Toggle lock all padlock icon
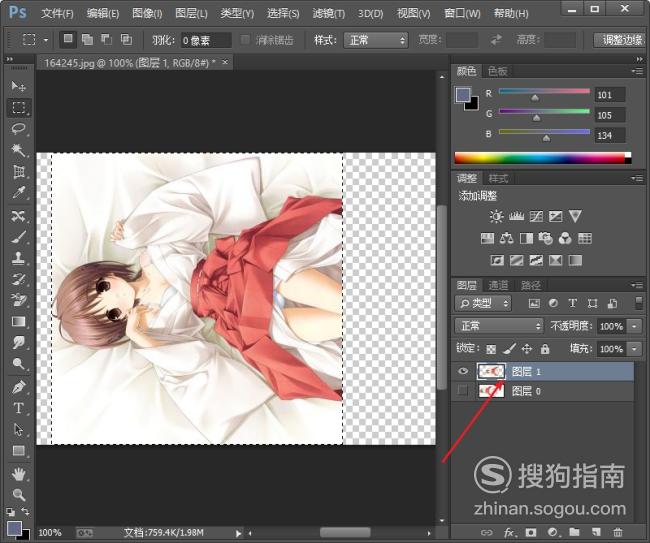Viewport: 650px width, 543px height. [545, 349]
